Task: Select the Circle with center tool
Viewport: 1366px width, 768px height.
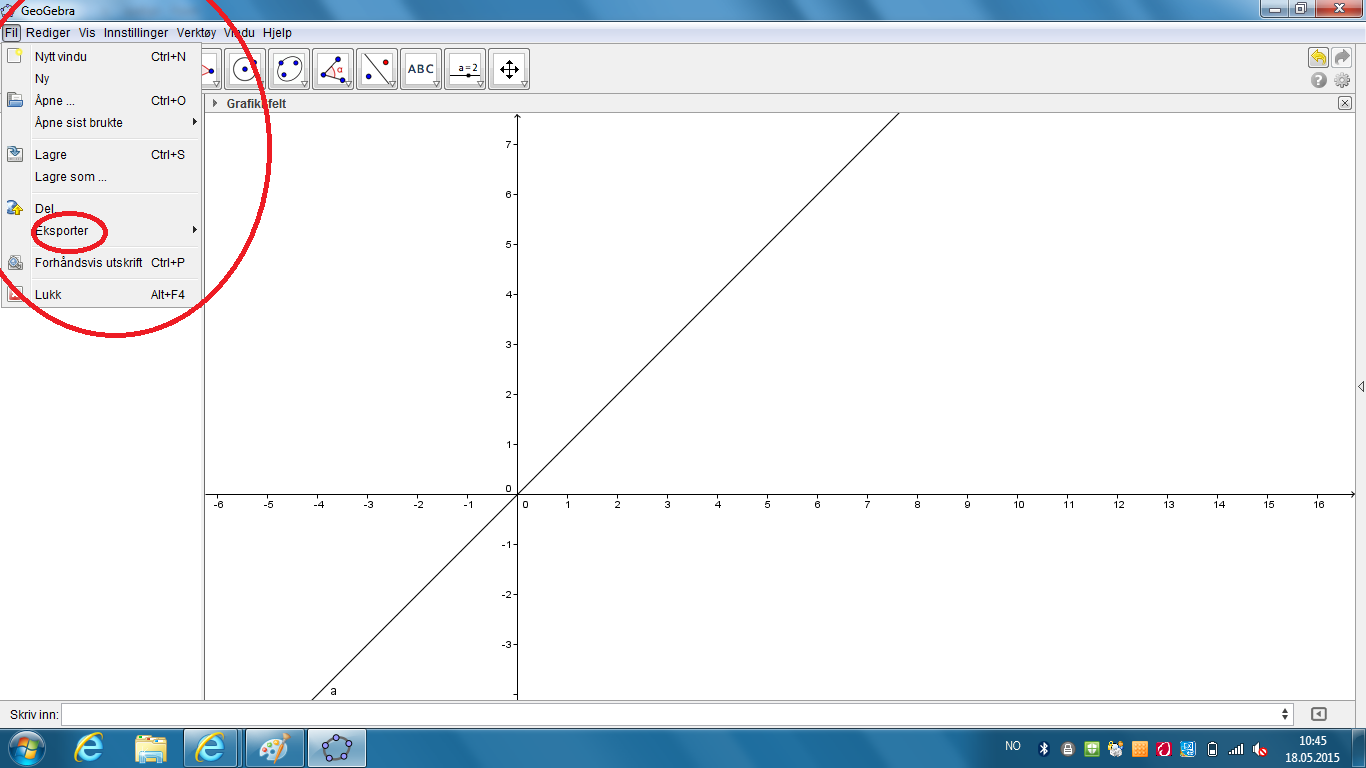Action: (x=245, y=69)
